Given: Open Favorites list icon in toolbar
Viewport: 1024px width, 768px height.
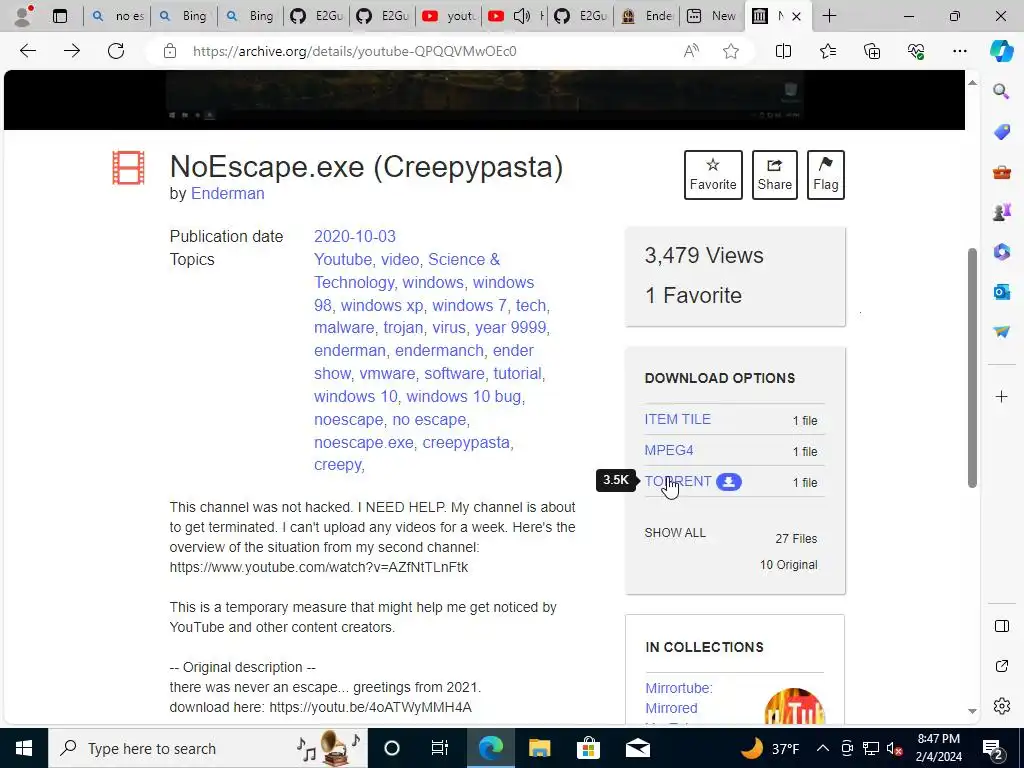Looking at the screenshot, I should (x=827, y=51).
